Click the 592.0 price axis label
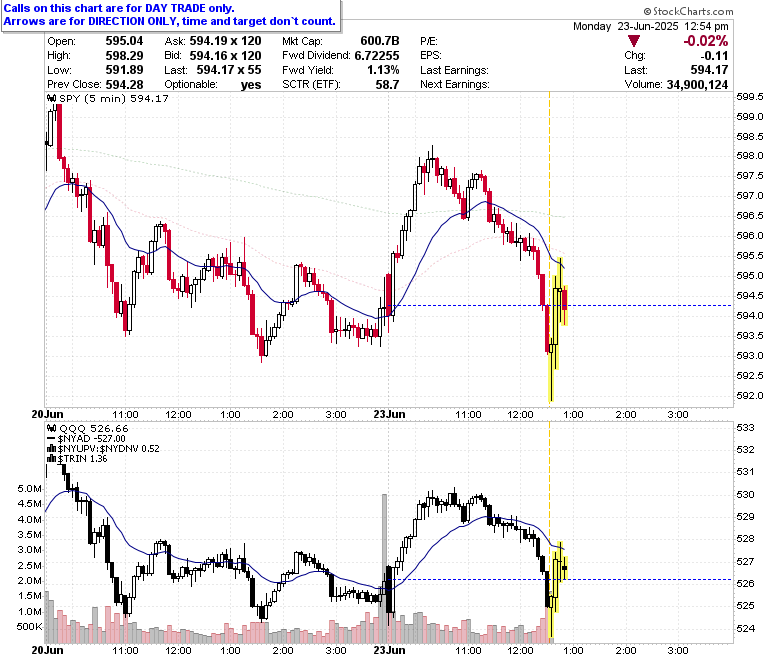The width and height of the screenshot is (780, 659). point(749,396)
